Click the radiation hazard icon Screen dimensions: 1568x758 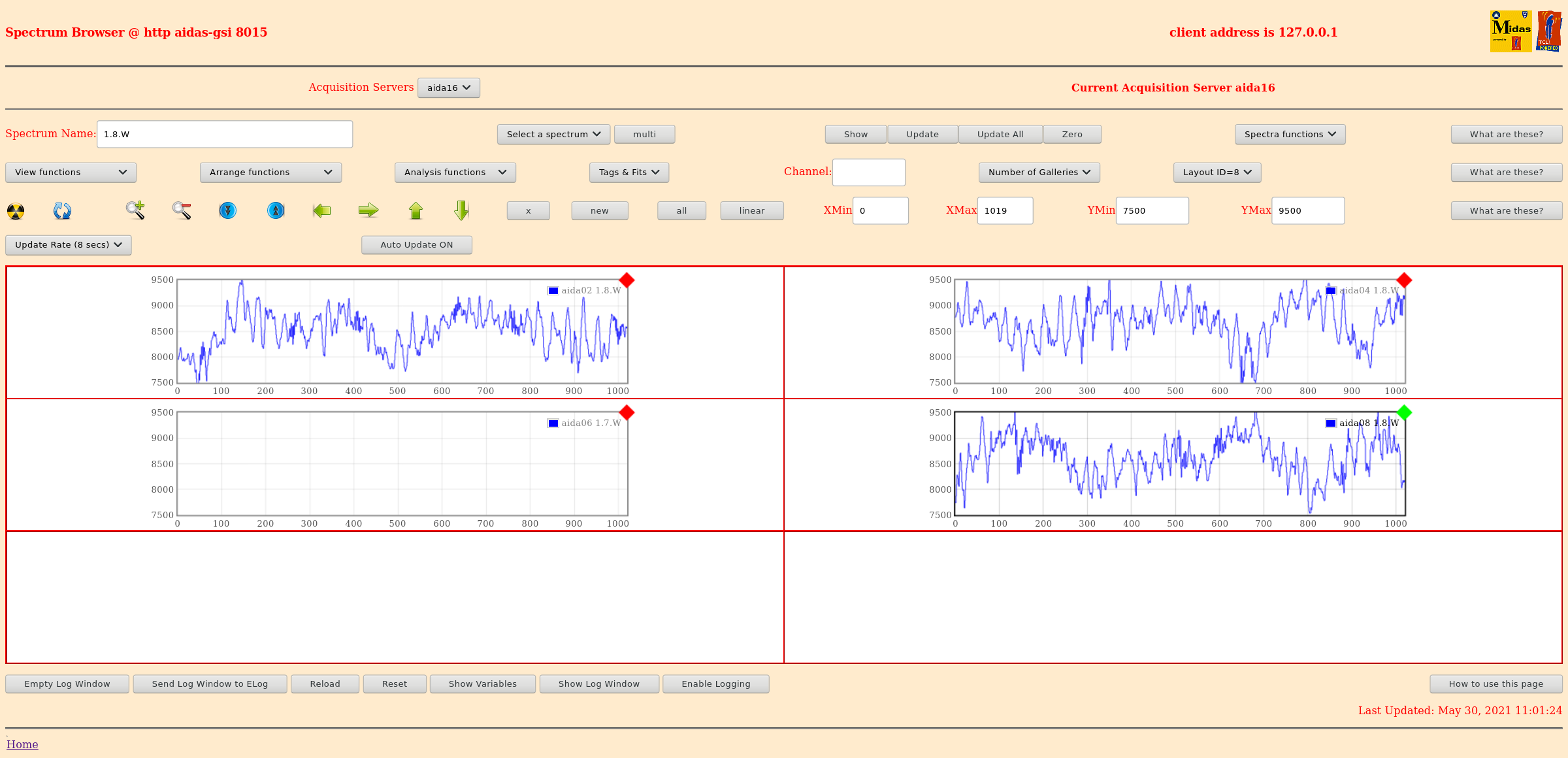tap(16, 211)
